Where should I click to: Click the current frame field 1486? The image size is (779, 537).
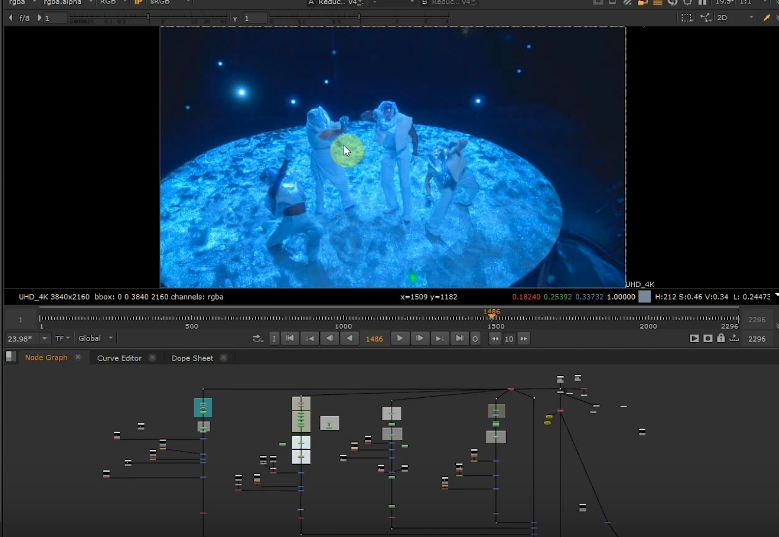pos(374,338)
